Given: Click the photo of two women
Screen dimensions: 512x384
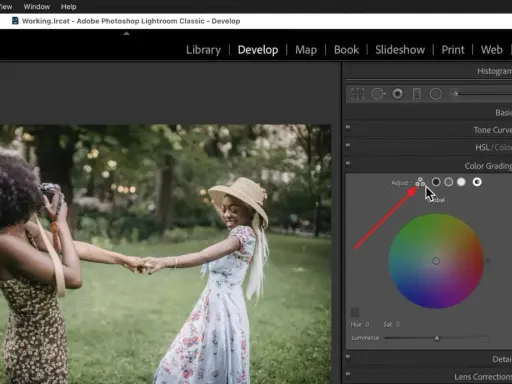Looking at the screenshot, I should (166, 254).
